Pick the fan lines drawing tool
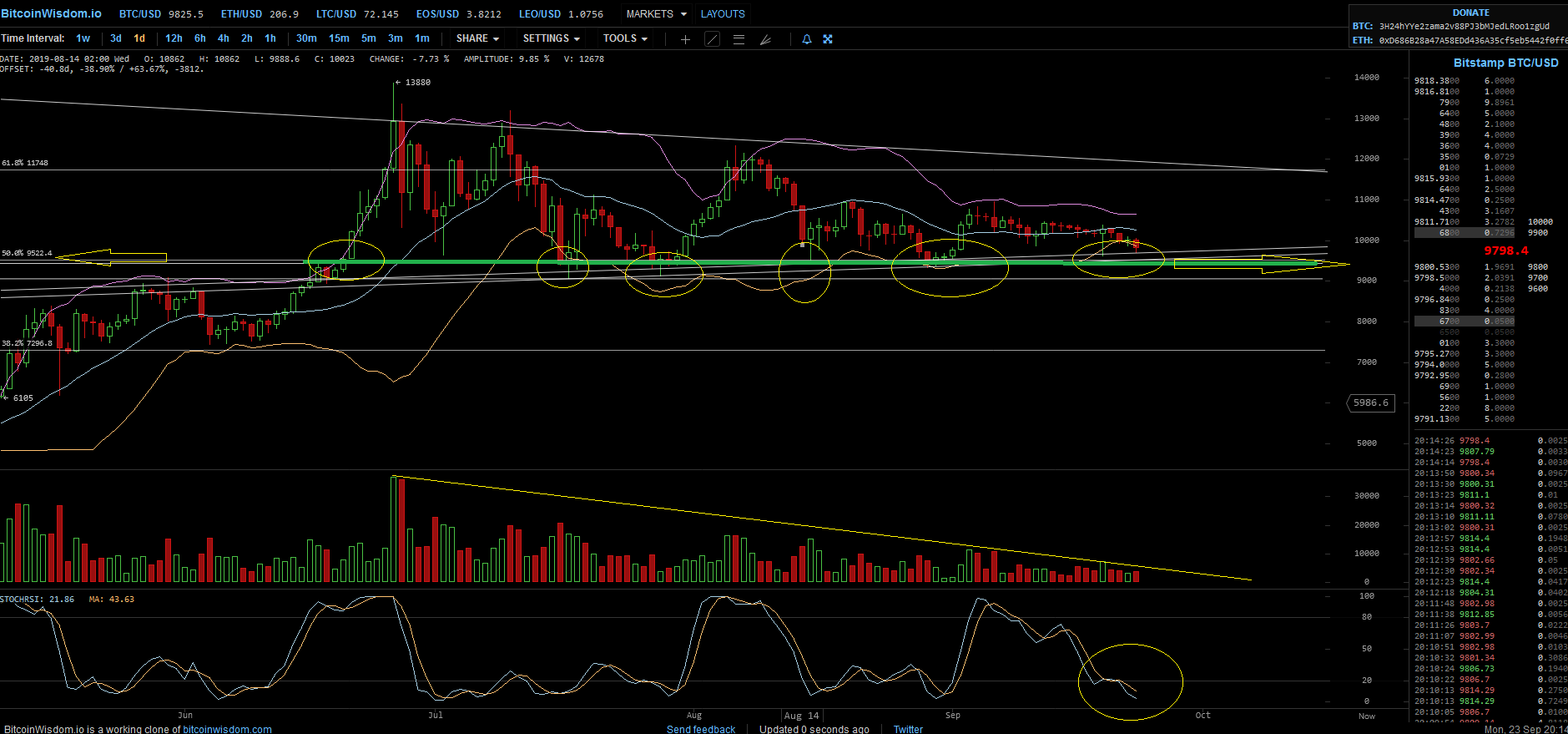1568x734 pixels. coord(765,39)
